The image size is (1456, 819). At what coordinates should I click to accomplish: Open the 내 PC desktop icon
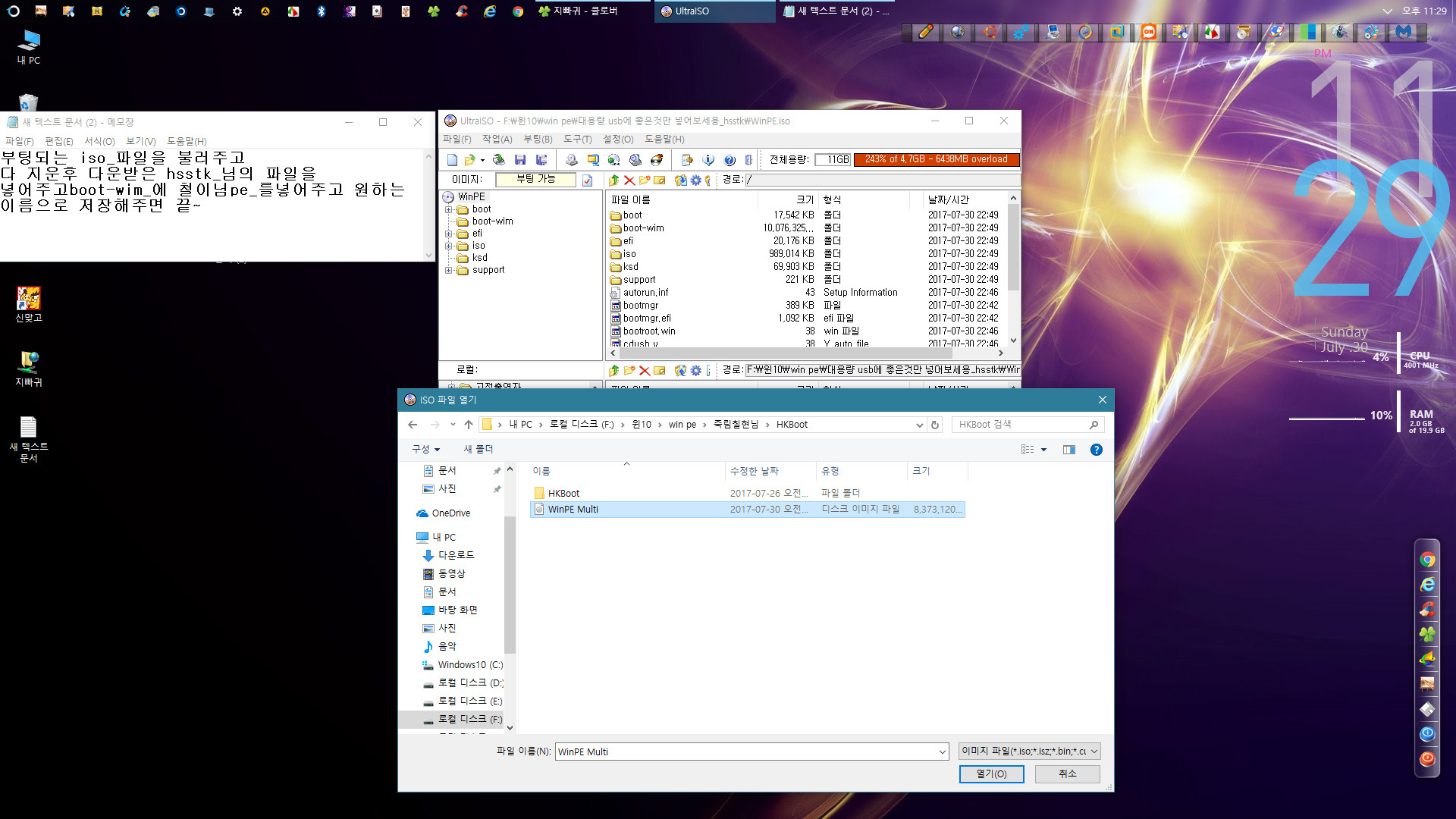click(29, 47)
